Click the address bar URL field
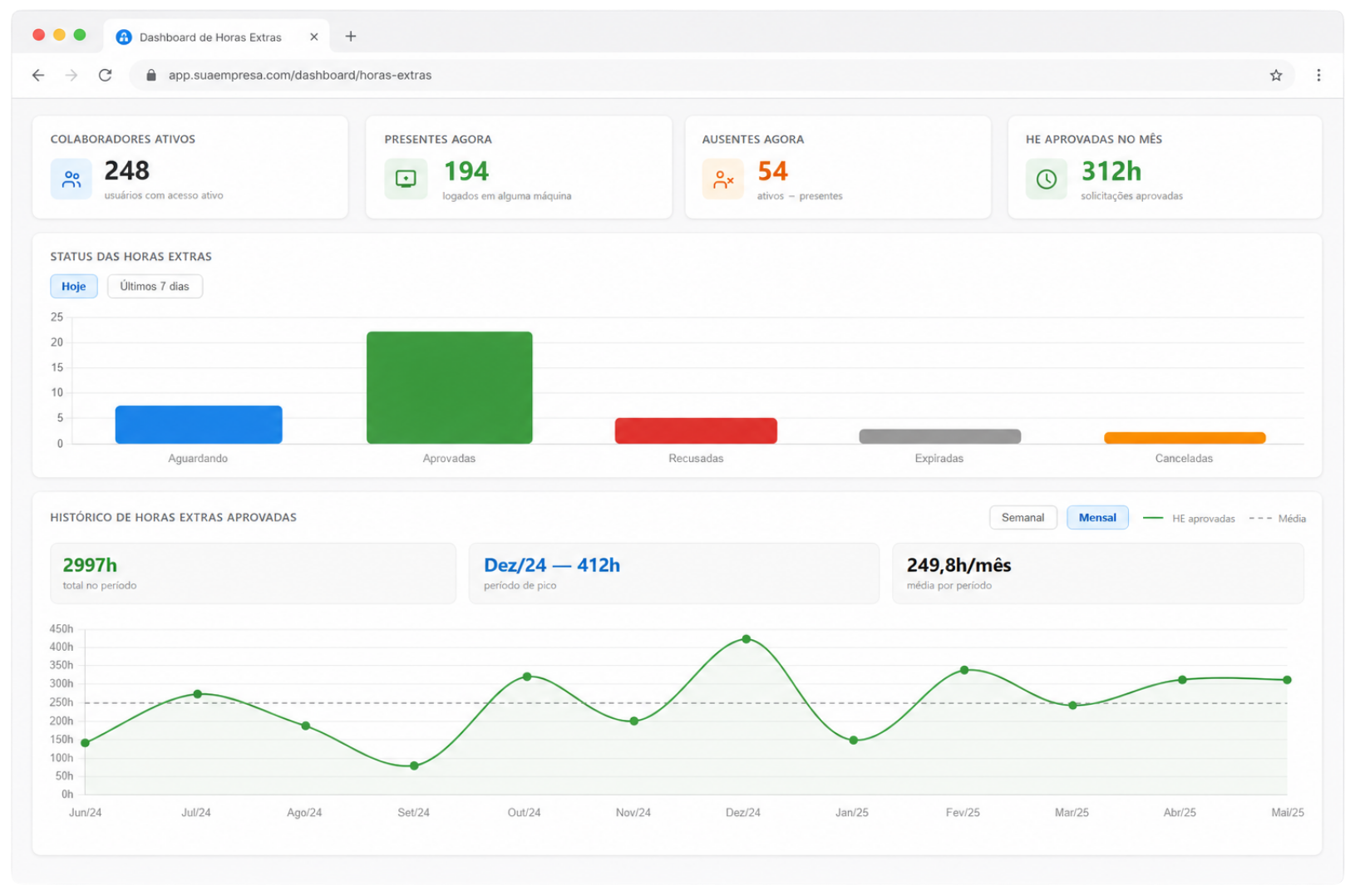Viewport: 1355px width, 896px height. pos(712,75)
